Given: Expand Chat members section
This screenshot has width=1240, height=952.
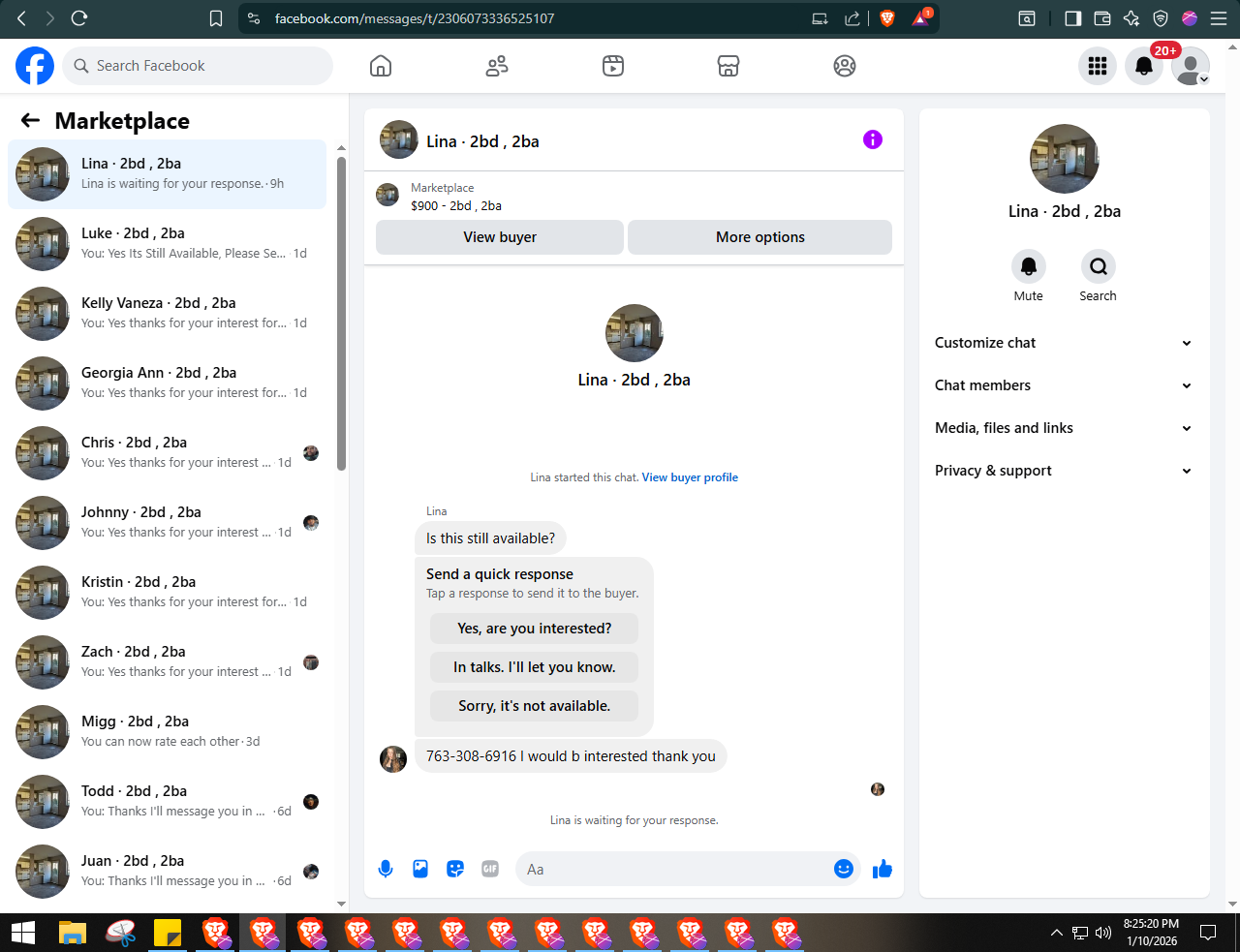Looking at the screenshot, I should 1064,385.
